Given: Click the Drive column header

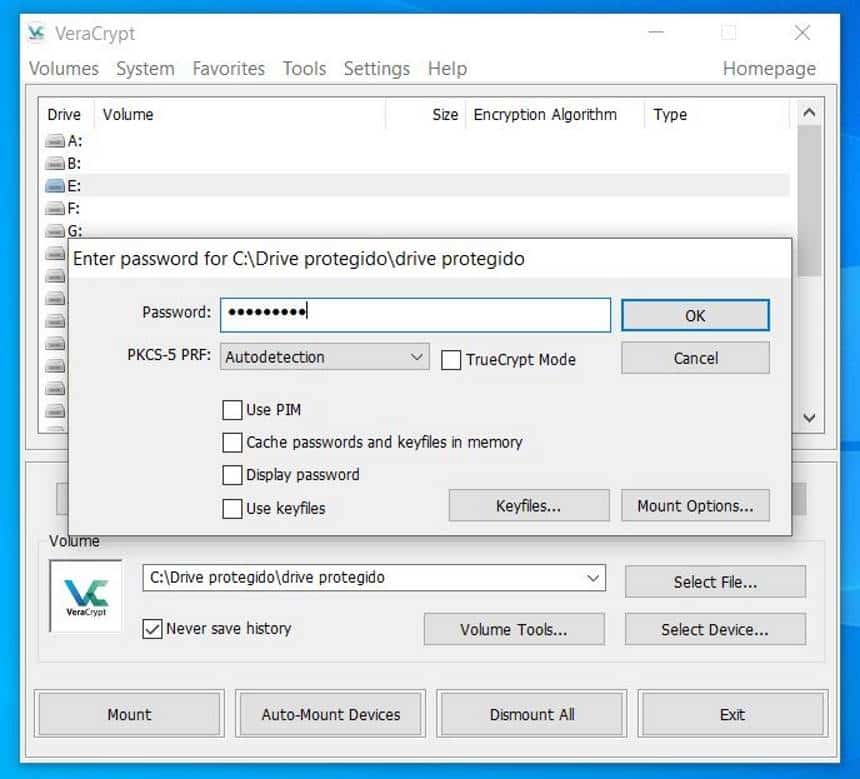Looking at the screenshot, I should [x=64, y=114].
